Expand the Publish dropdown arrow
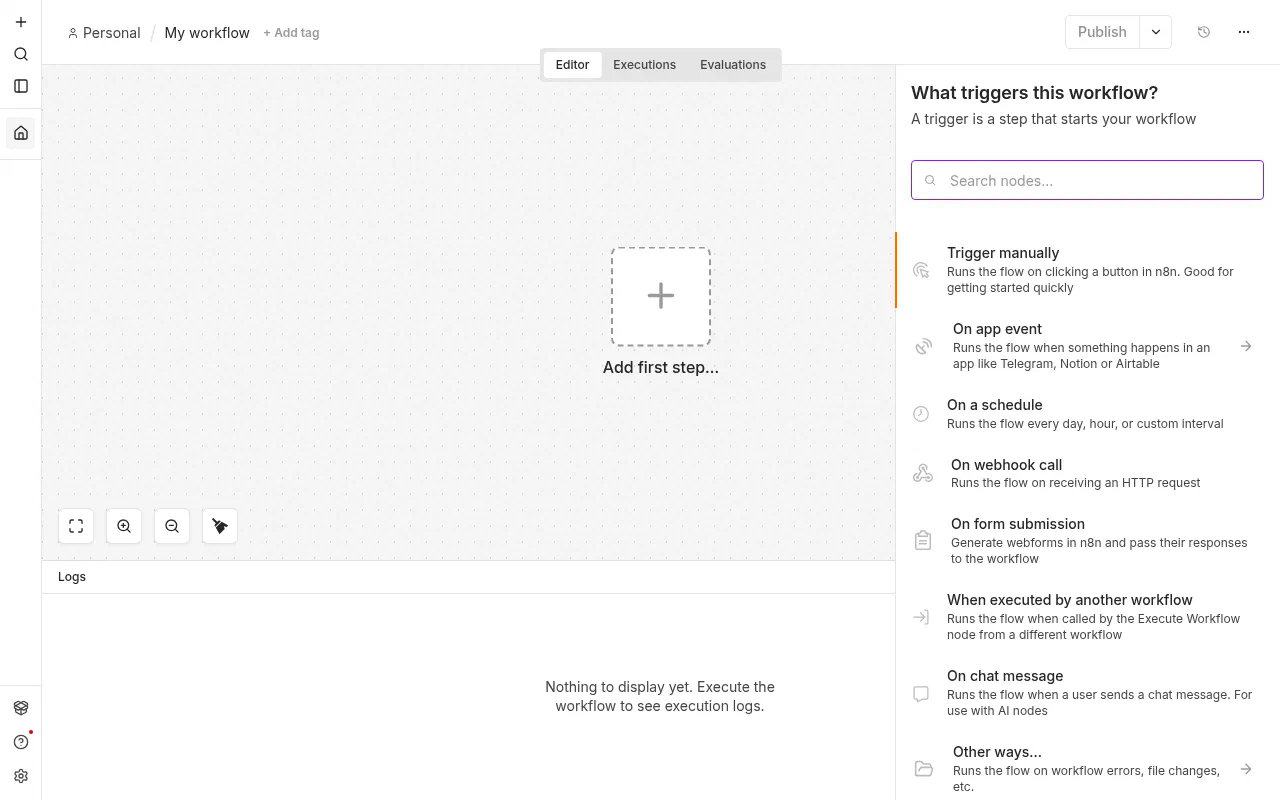 click(x=1156, y=32)
